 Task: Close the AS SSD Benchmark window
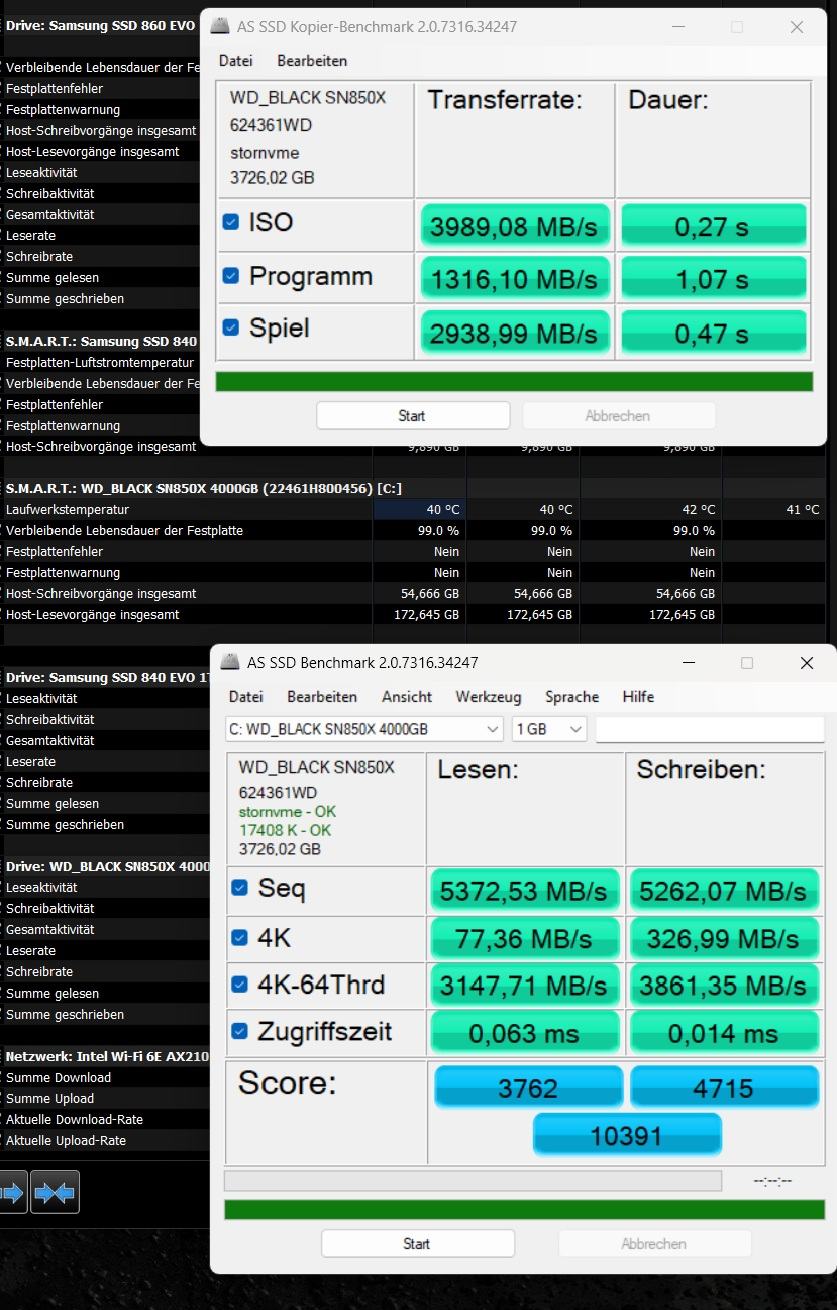[x=807, y=663]
